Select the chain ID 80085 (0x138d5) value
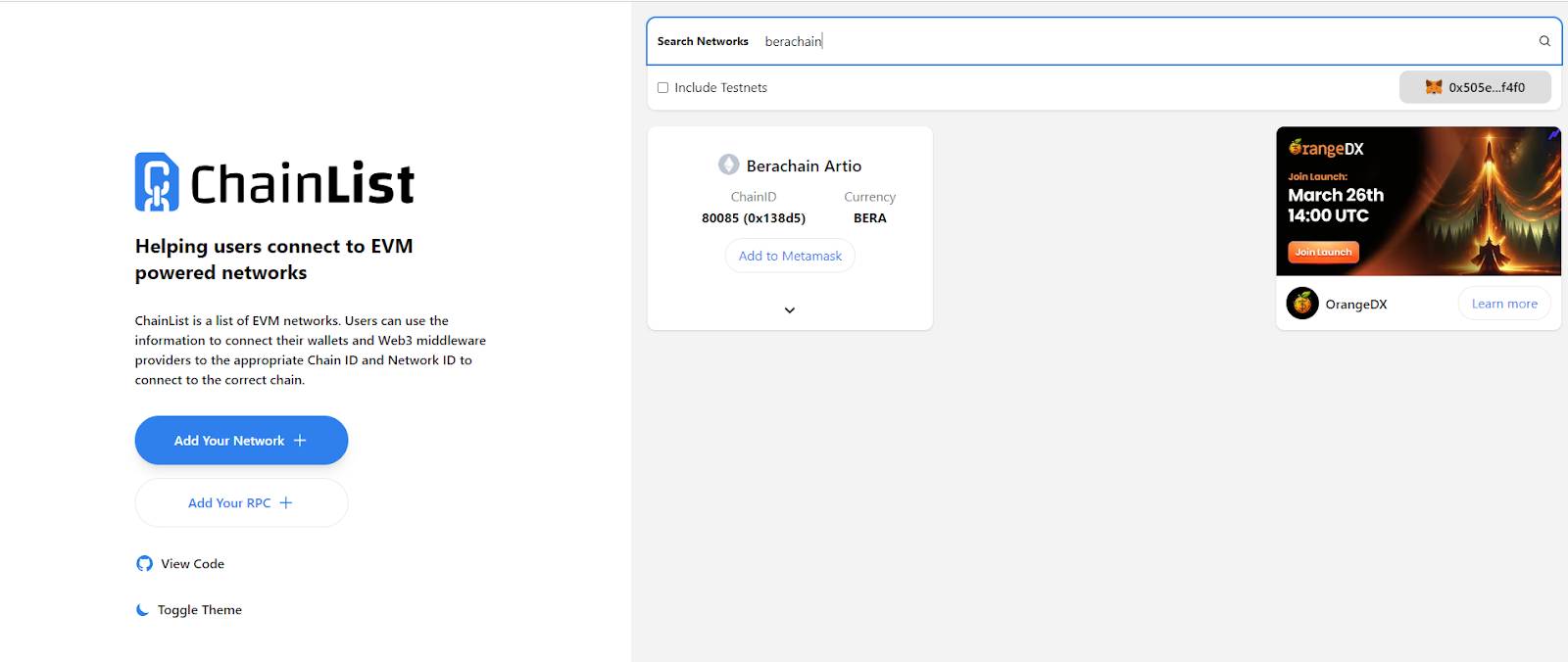Image resolution: width=1568 pixels, height=662 pixels. click(754, 218)
